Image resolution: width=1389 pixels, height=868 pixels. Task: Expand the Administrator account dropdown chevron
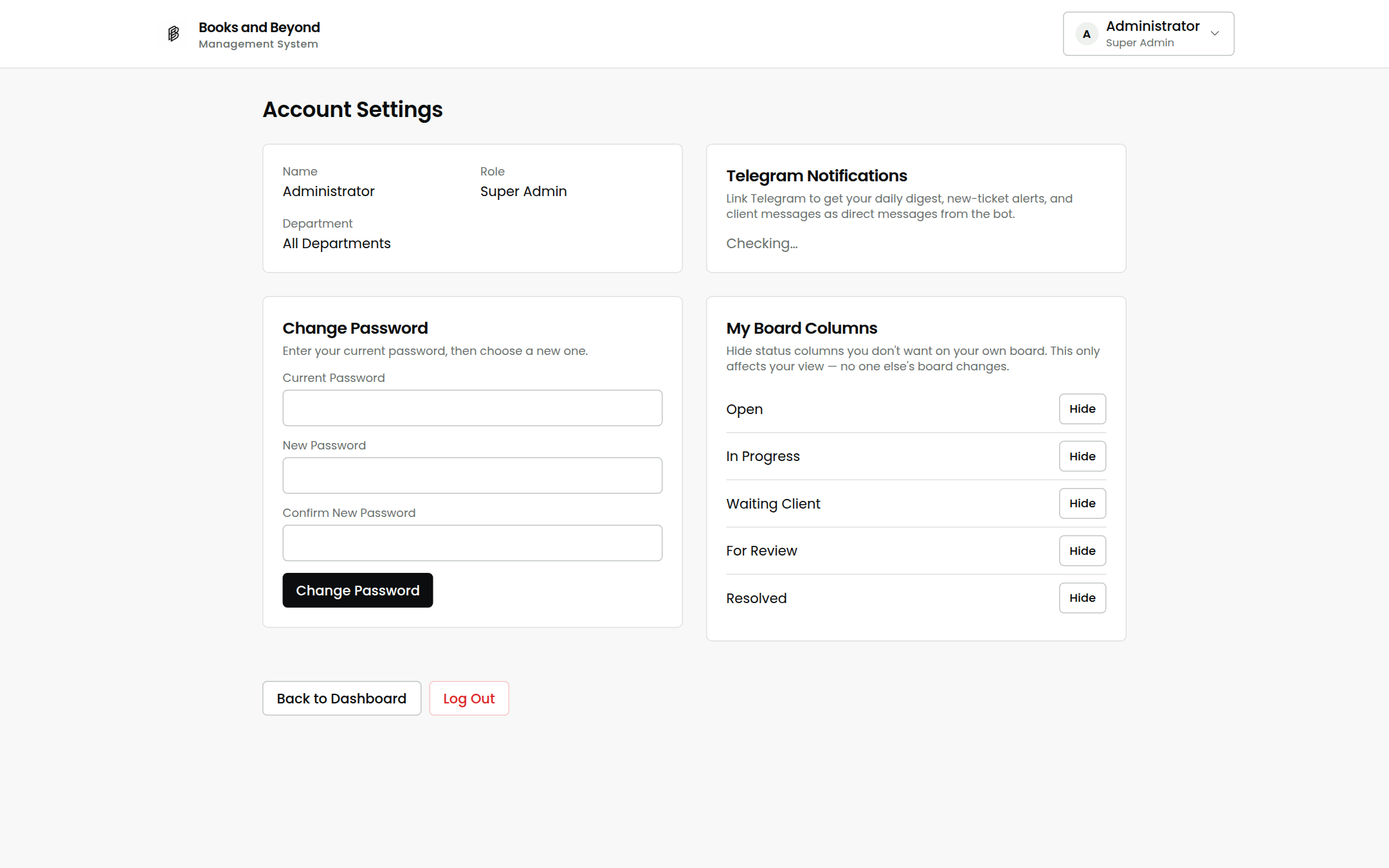[1215, 33]
